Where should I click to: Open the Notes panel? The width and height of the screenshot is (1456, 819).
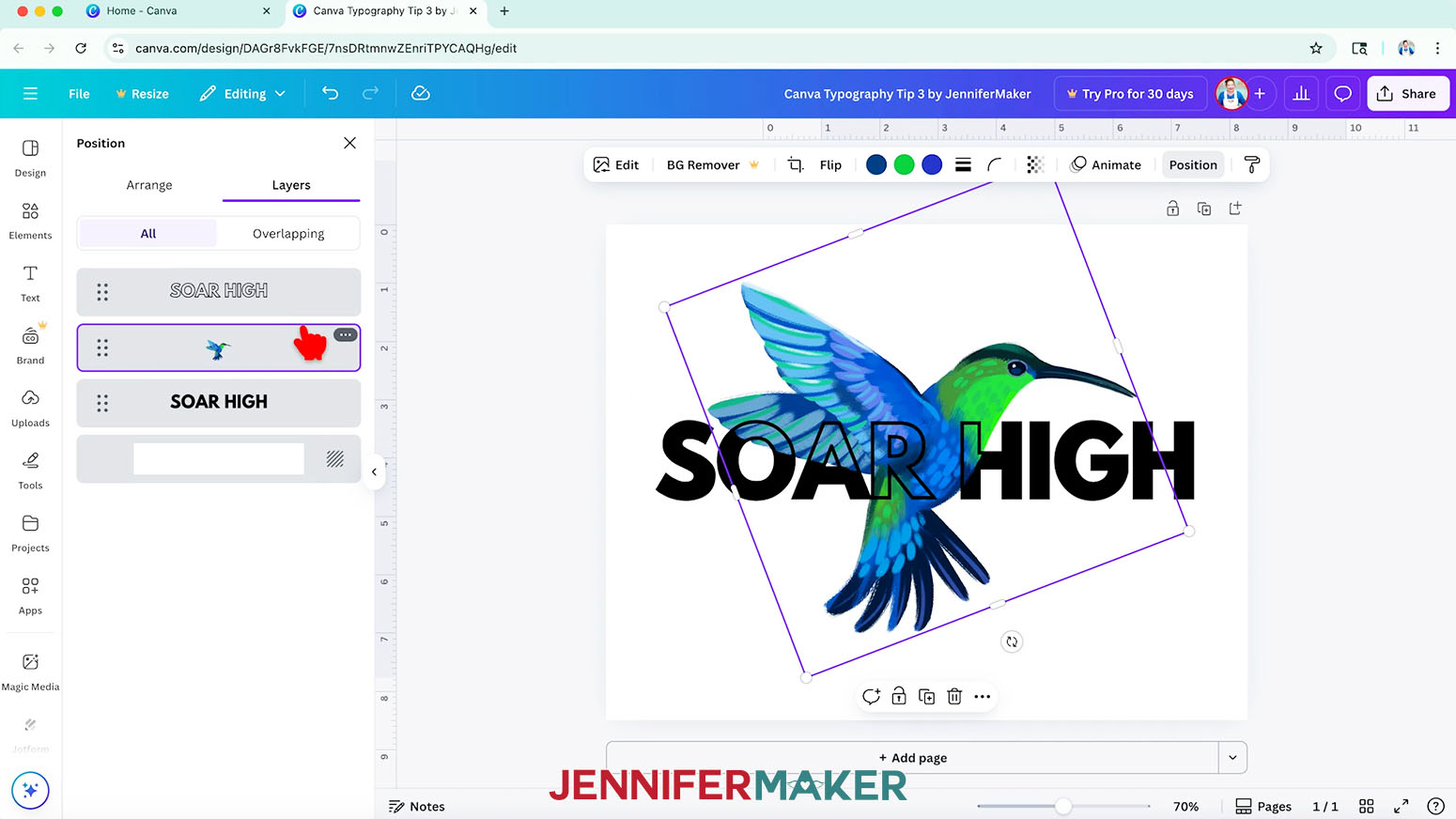pos(417,806)
